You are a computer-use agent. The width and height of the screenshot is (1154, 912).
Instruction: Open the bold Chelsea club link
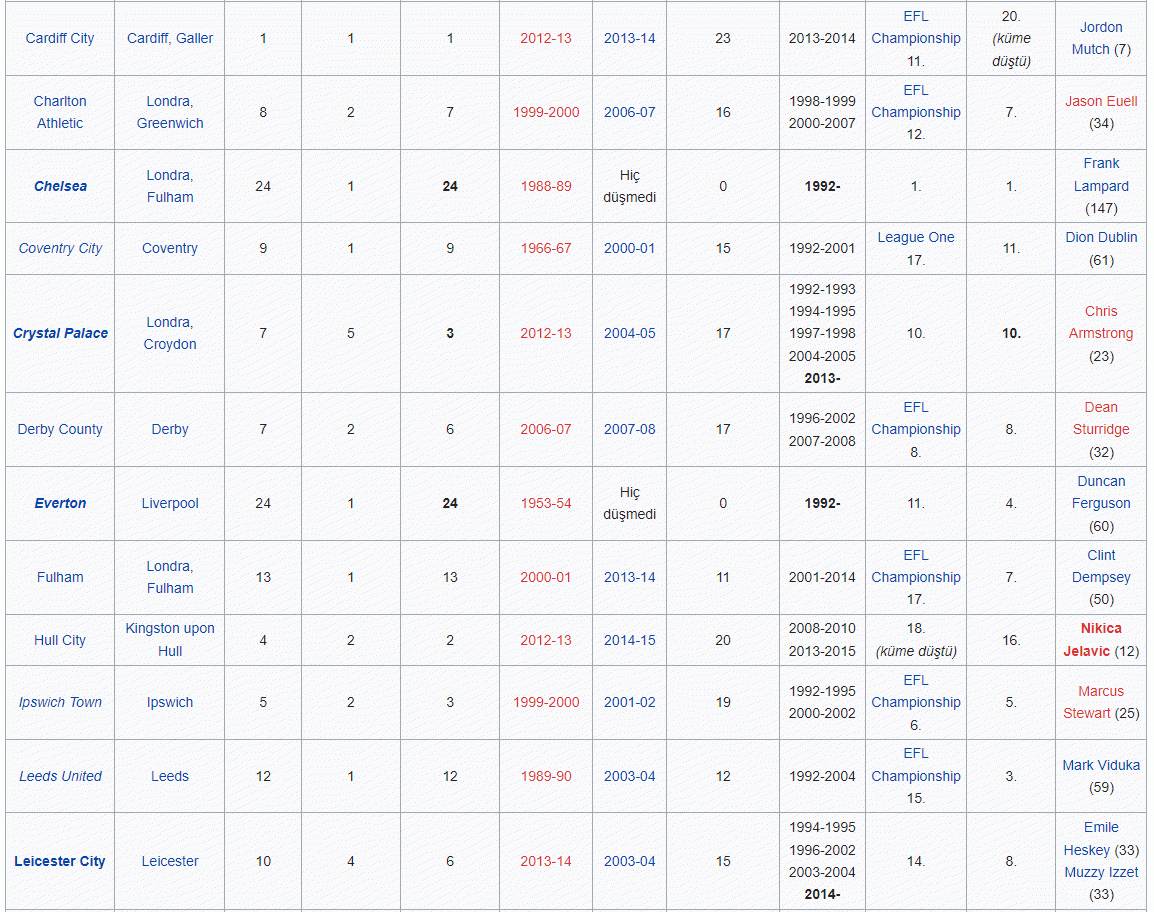pos(60,186)
